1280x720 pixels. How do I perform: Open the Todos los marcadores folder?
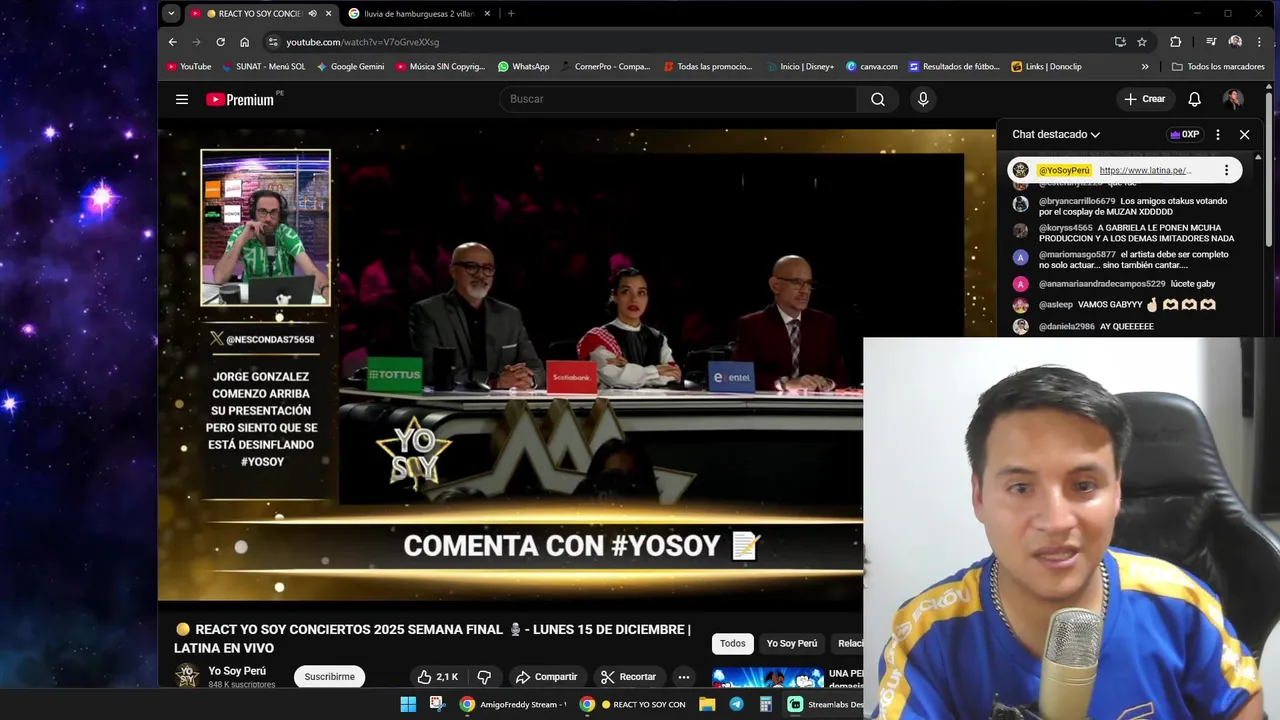[x=1218, y=67]
